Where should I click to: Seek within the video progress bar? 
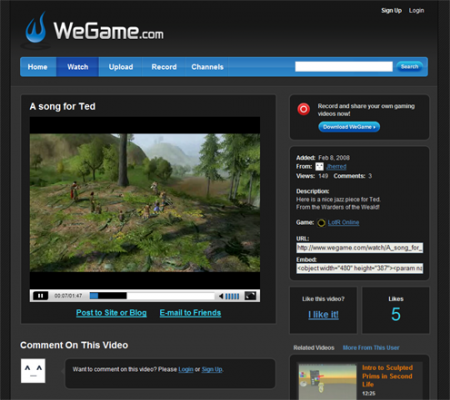152,296
